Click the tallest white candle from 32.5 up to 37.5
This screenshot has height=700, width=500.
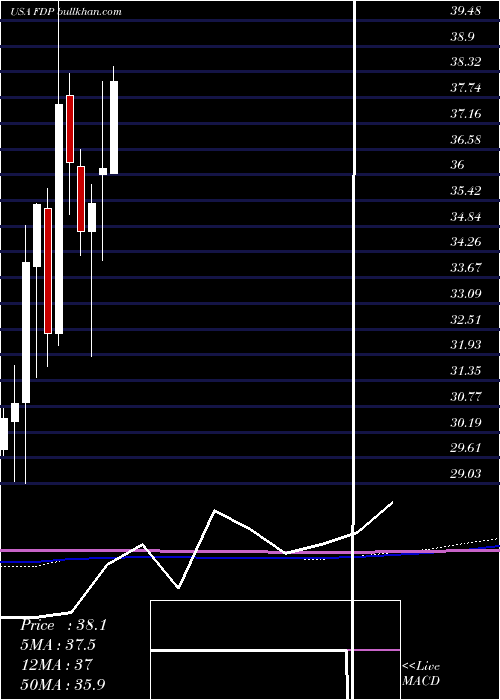click(x=59, y=219)
